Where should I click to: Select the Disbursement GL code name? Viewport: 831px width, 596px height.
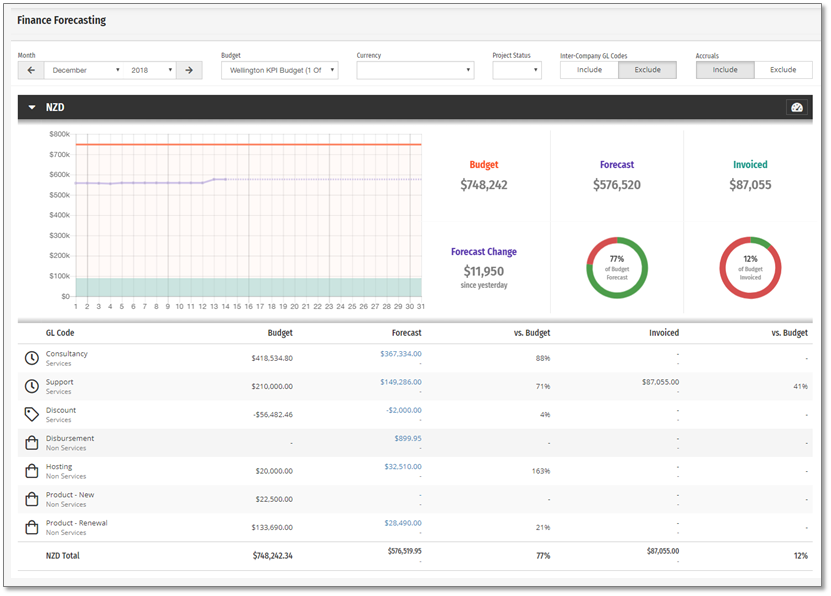[x=70, y=438]
